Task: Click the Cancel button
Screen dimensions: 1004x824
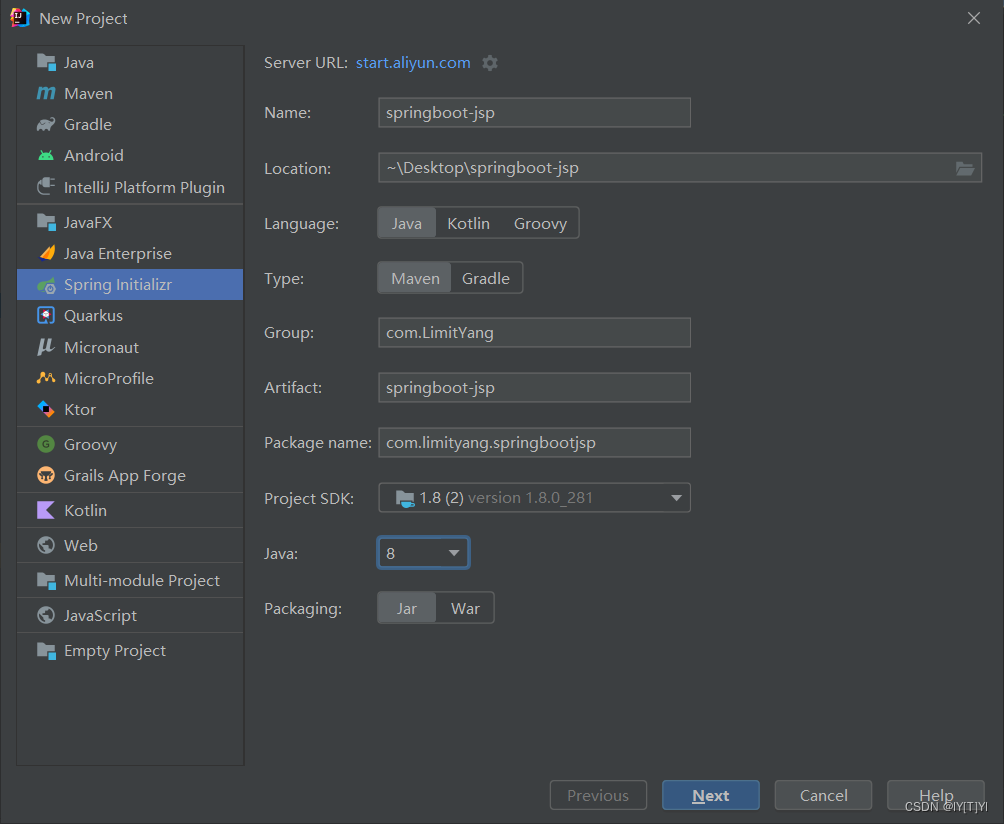Action: coord(823,795)
